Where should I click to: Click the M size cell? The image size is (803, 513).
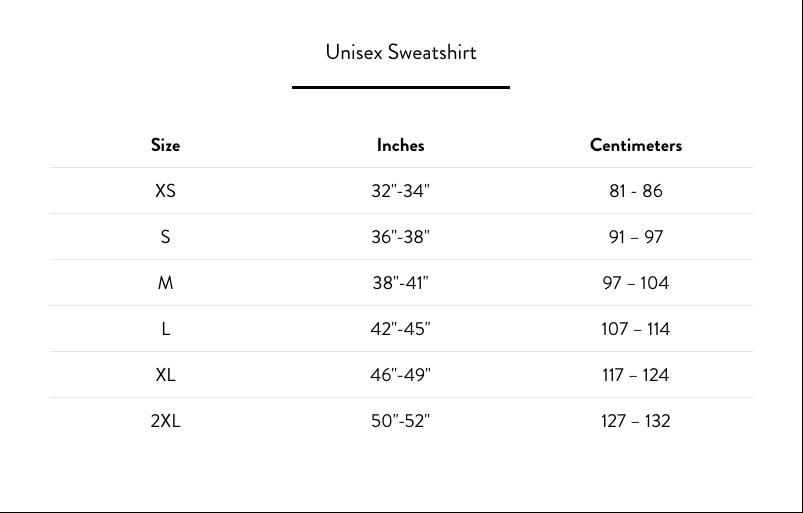click(165, 283)
